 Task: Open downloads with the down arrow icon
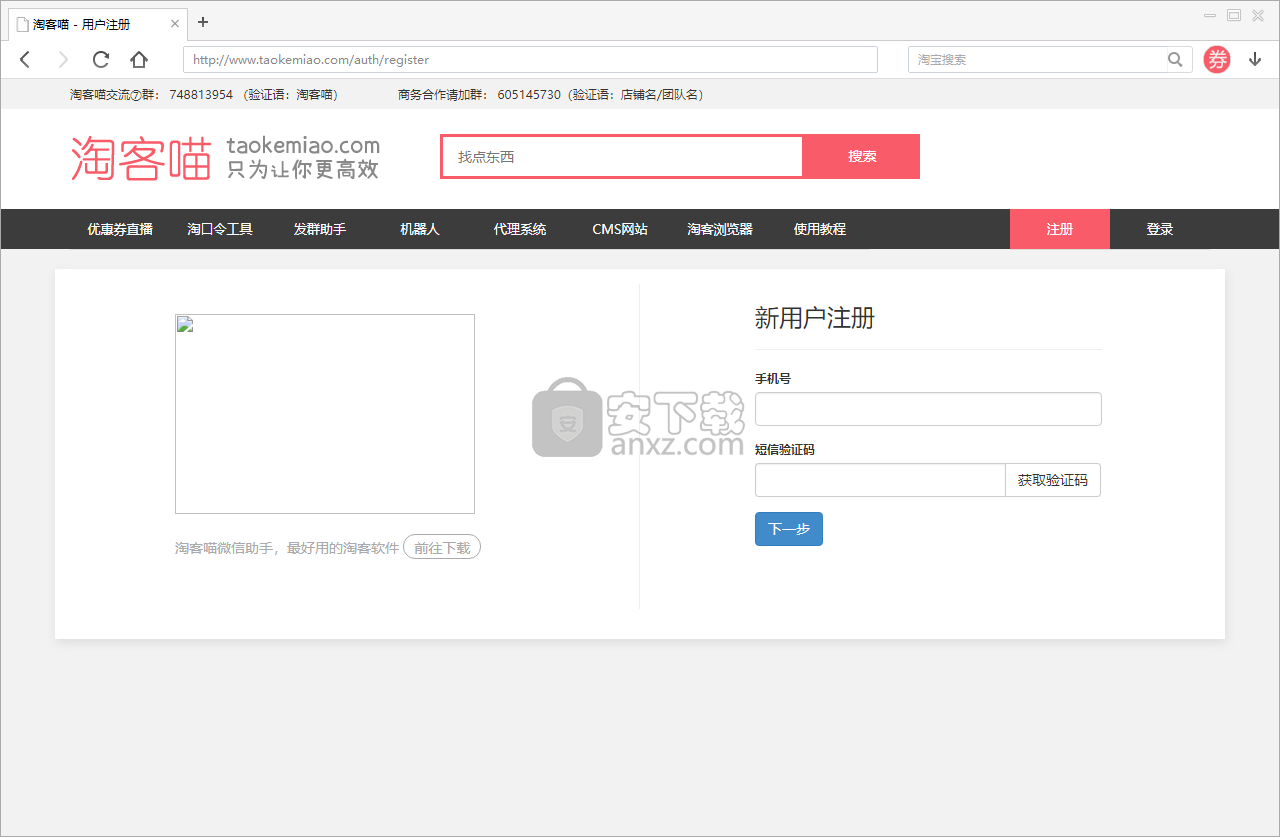pos(1255,59)
